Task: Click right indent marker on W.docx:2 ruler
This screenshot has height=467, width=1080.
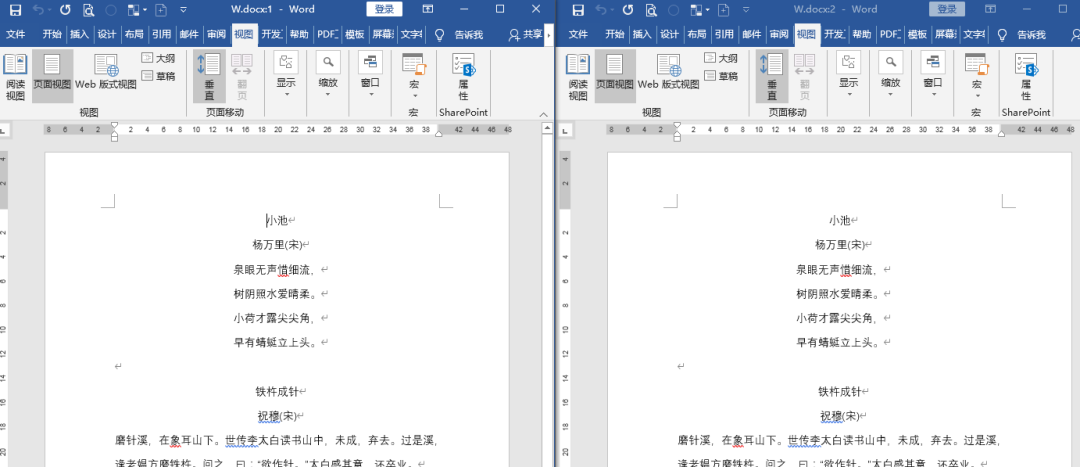Action: click(x=1001, y=134)
